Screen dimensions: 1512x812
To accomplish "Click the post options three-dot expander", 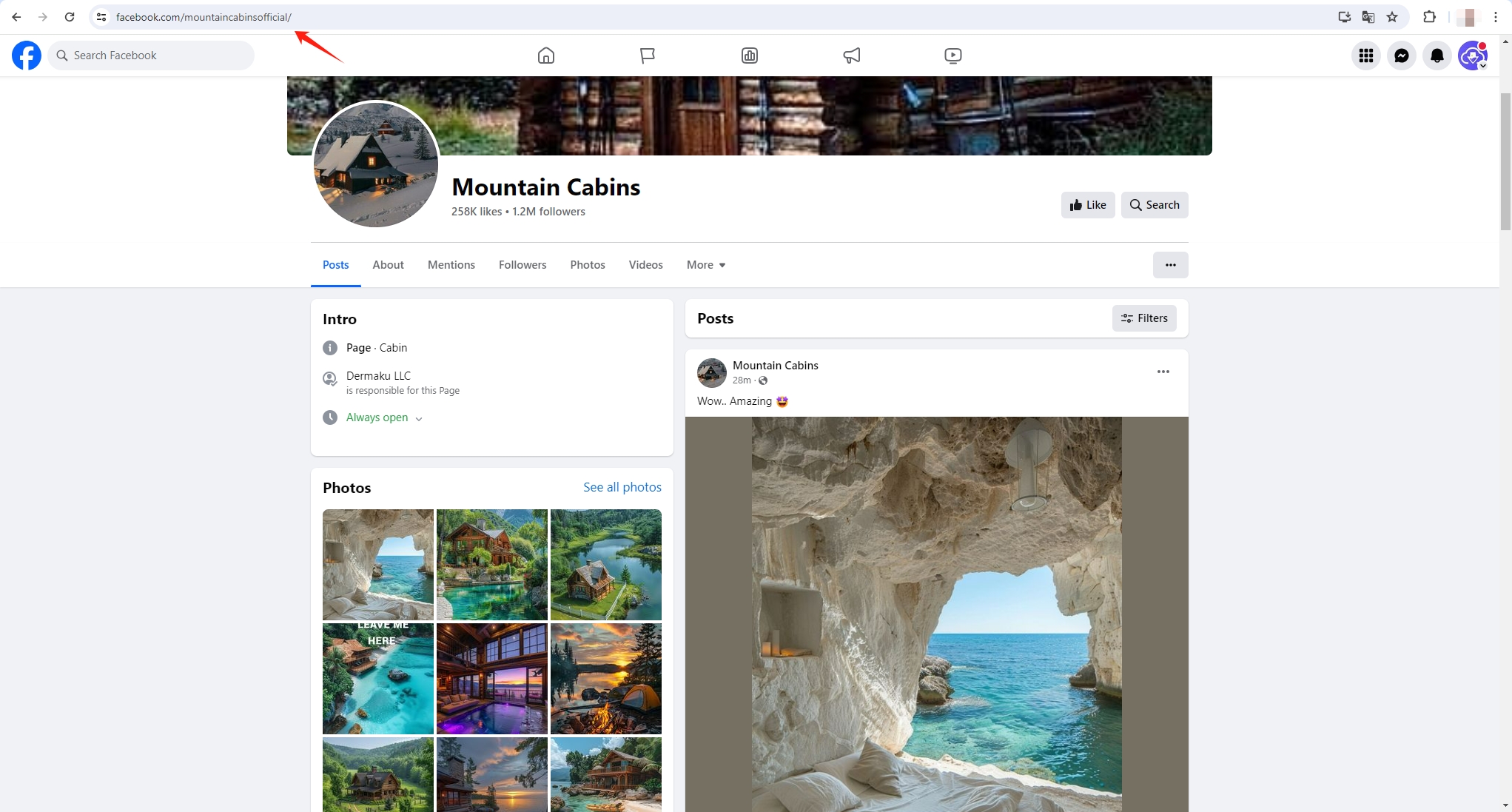I will 1164,370.
